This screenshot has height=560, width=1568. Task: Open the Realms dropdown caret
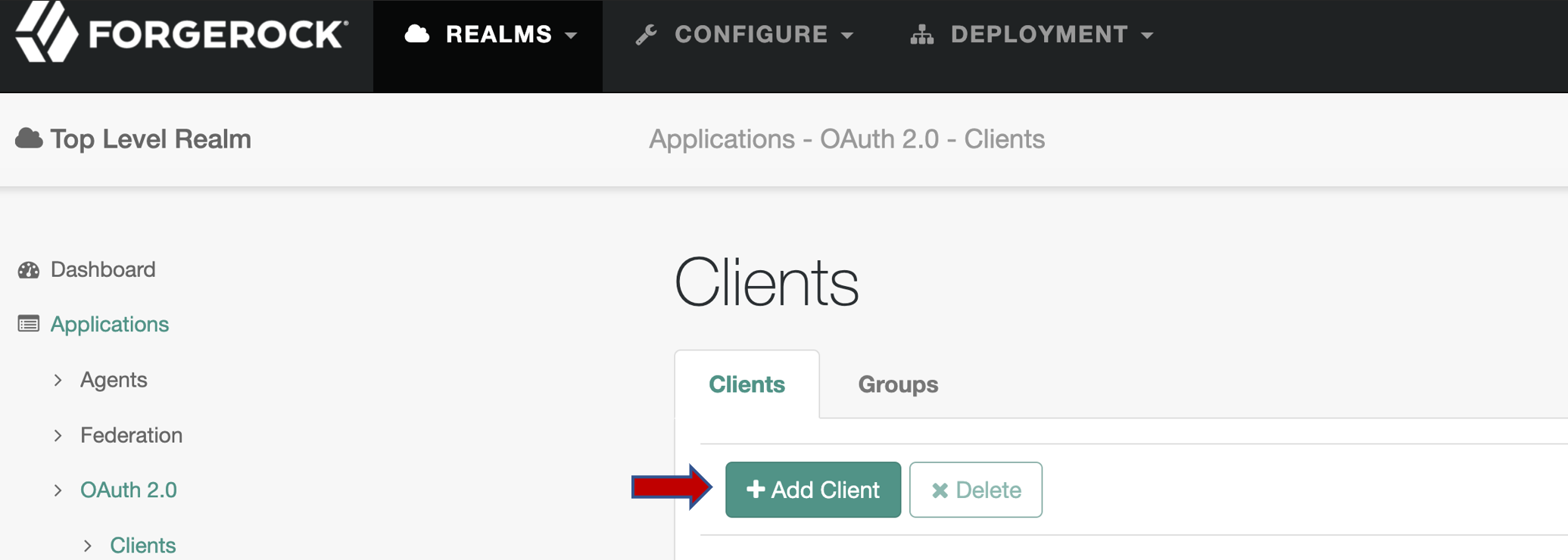point(572,36)
